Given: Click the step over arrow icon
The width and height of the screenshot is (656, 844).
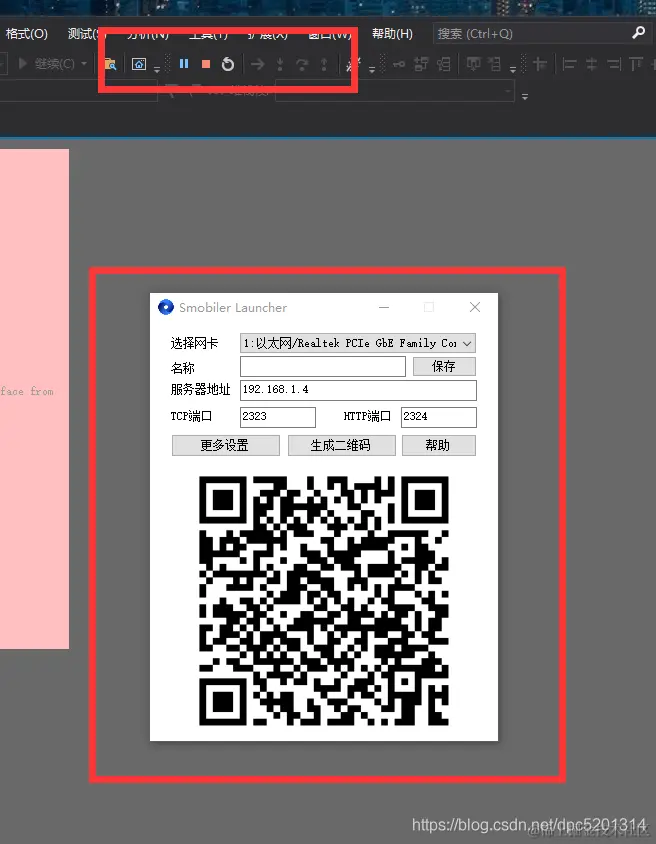Looking at the screenshot, I should (x=302, y=65).
